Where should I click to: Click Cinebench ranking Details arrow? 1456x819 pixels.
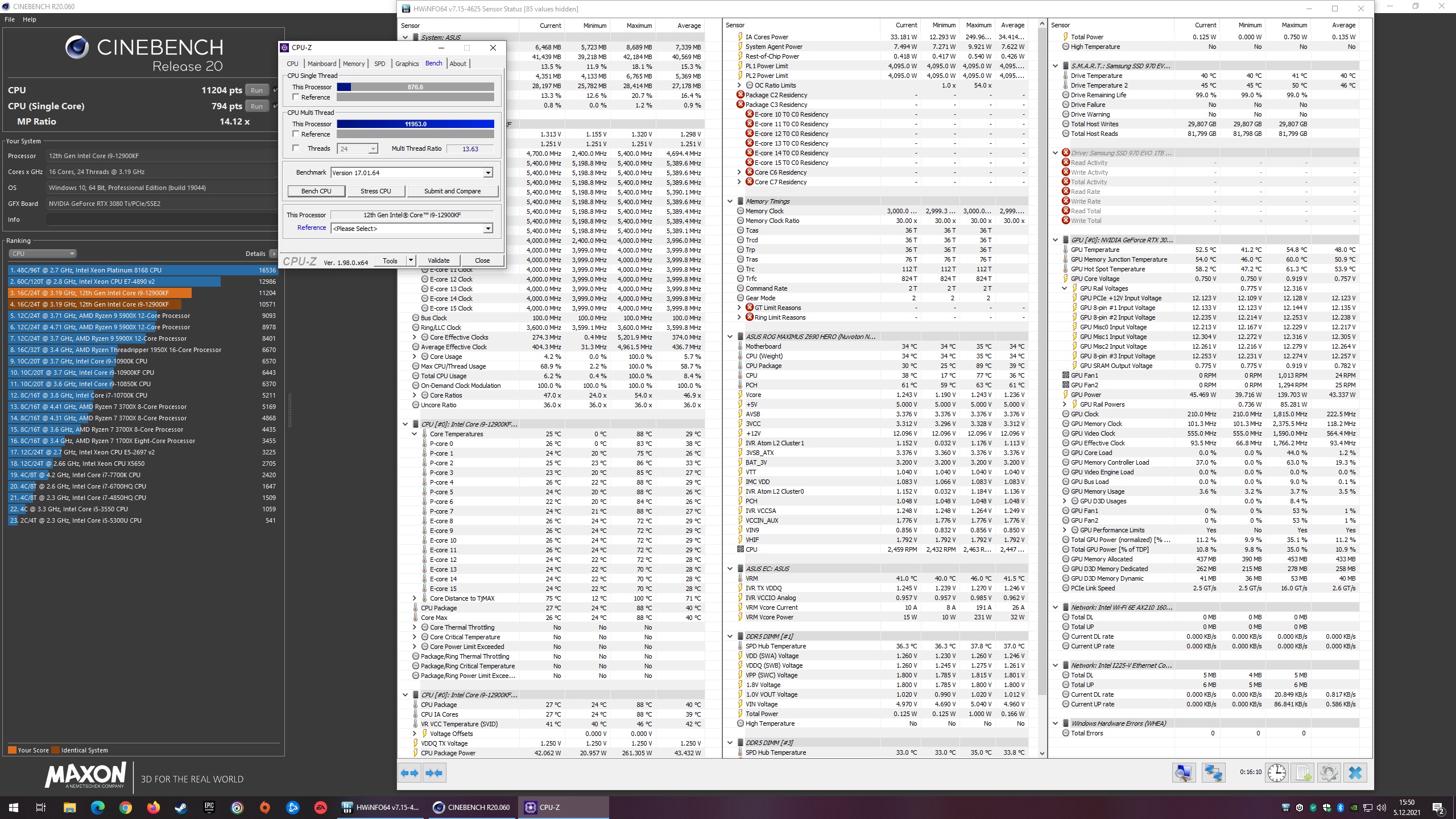[273, 254]
